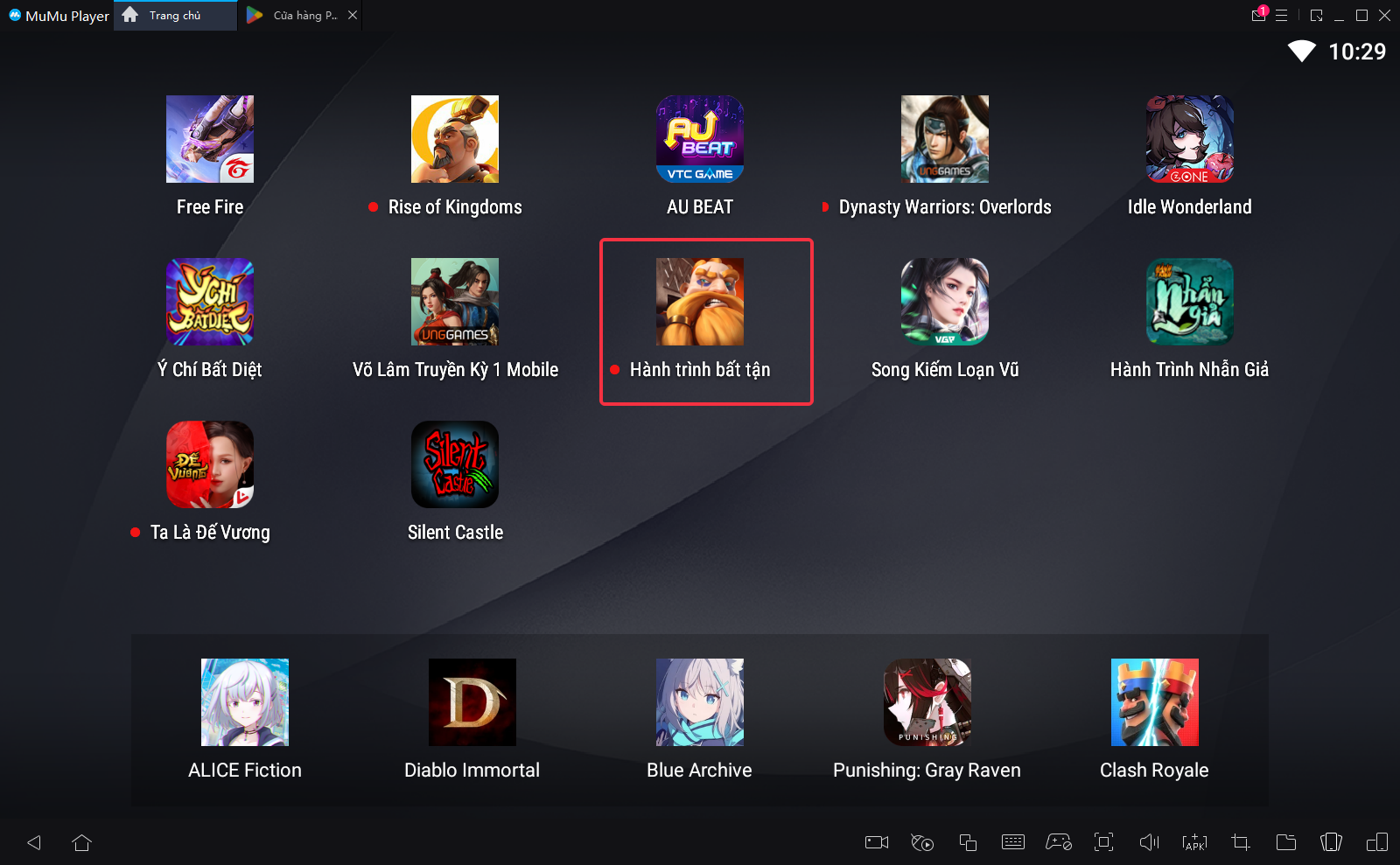1400x865 pixels.
Task: Open the multi-instance windows tool
Action: pyautogui.click(x=968, y=842)
